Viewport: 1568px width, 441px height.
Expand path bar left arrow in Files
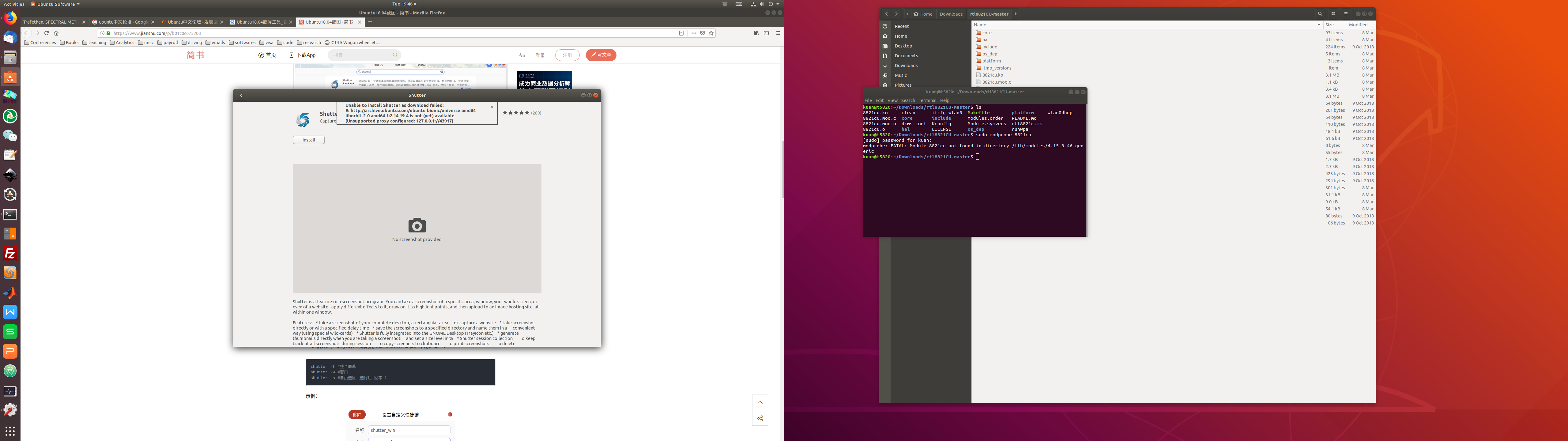(907, 14)
